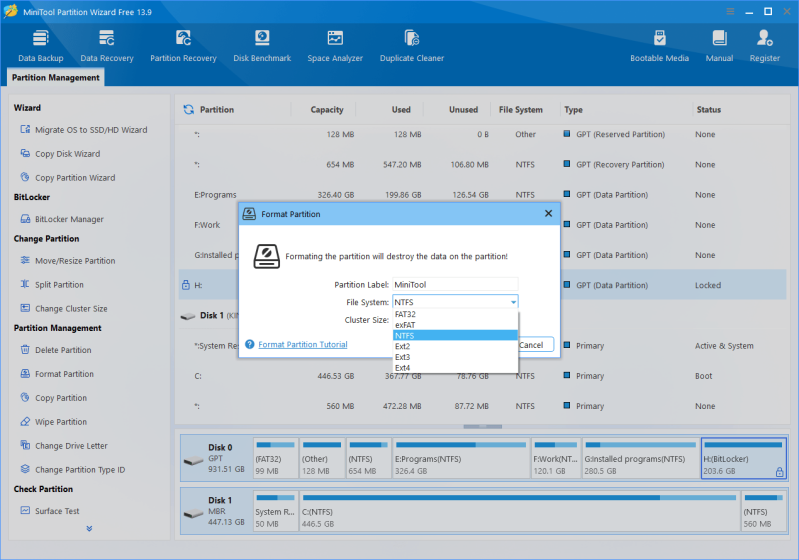Choose Delete Partition in sidebar
This screenshot has height=560, width=799.
[x=56, y=350]
